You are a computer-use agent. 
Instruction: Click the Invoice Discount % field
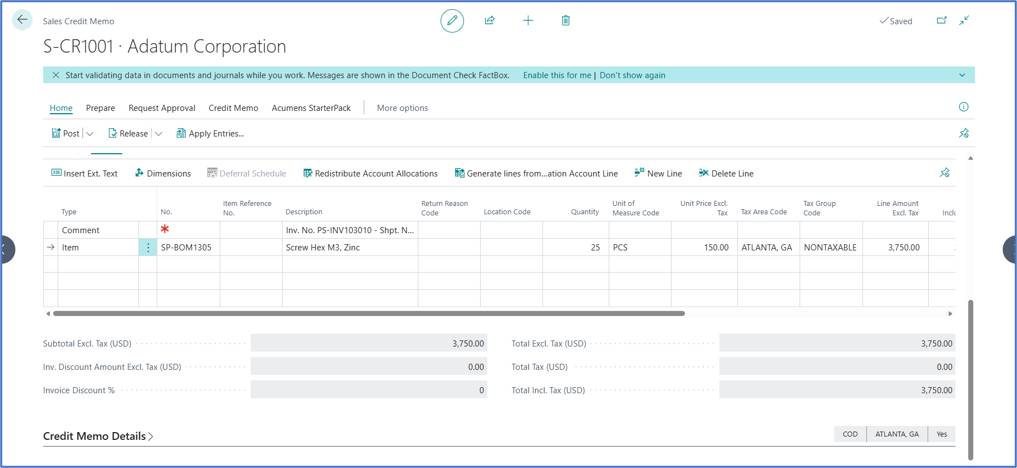pyautogui.click(x=368, y=390)
